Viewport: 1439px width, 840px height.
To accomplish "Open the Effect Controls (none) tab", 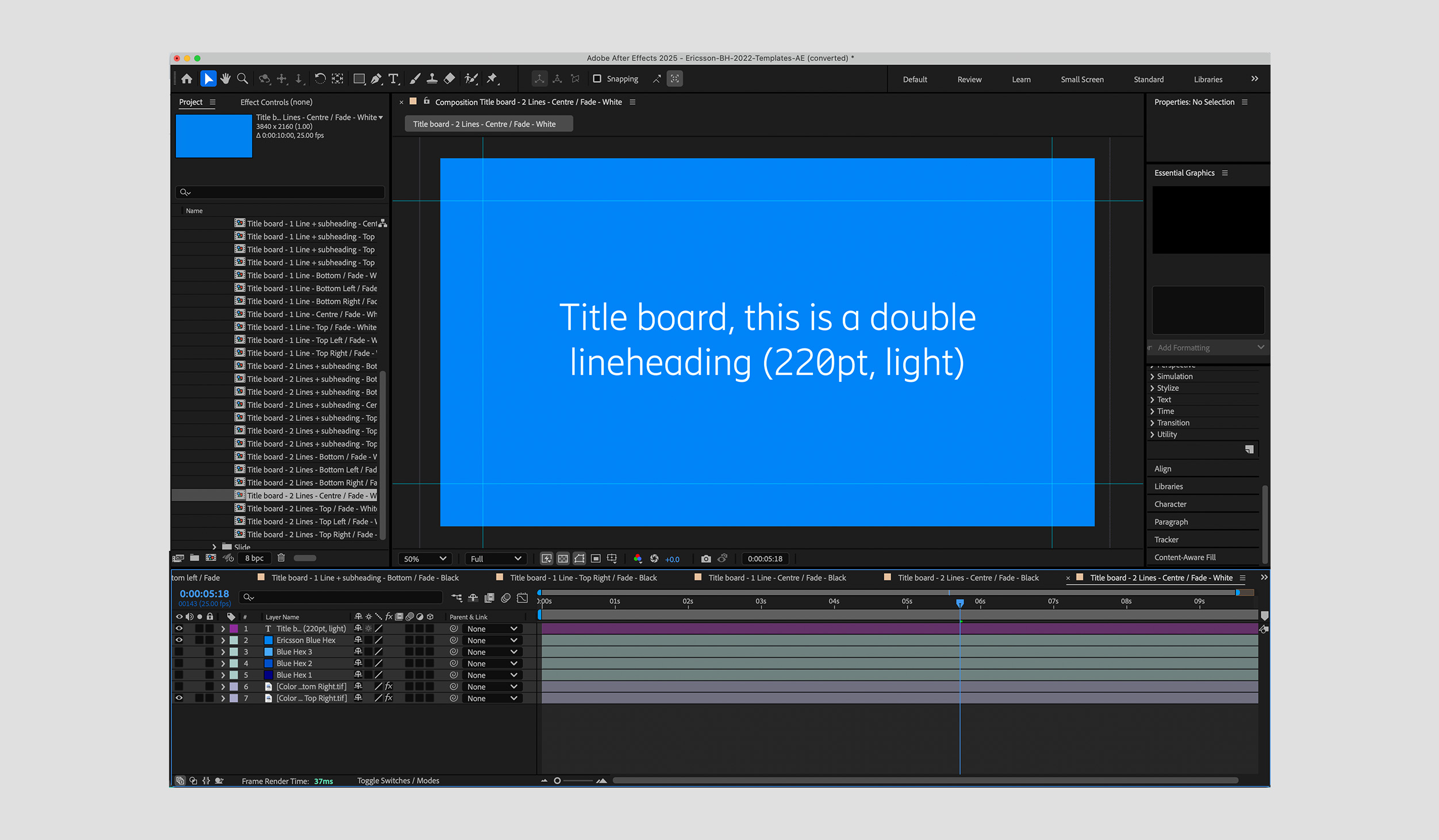I will click(x=277, y=102).
